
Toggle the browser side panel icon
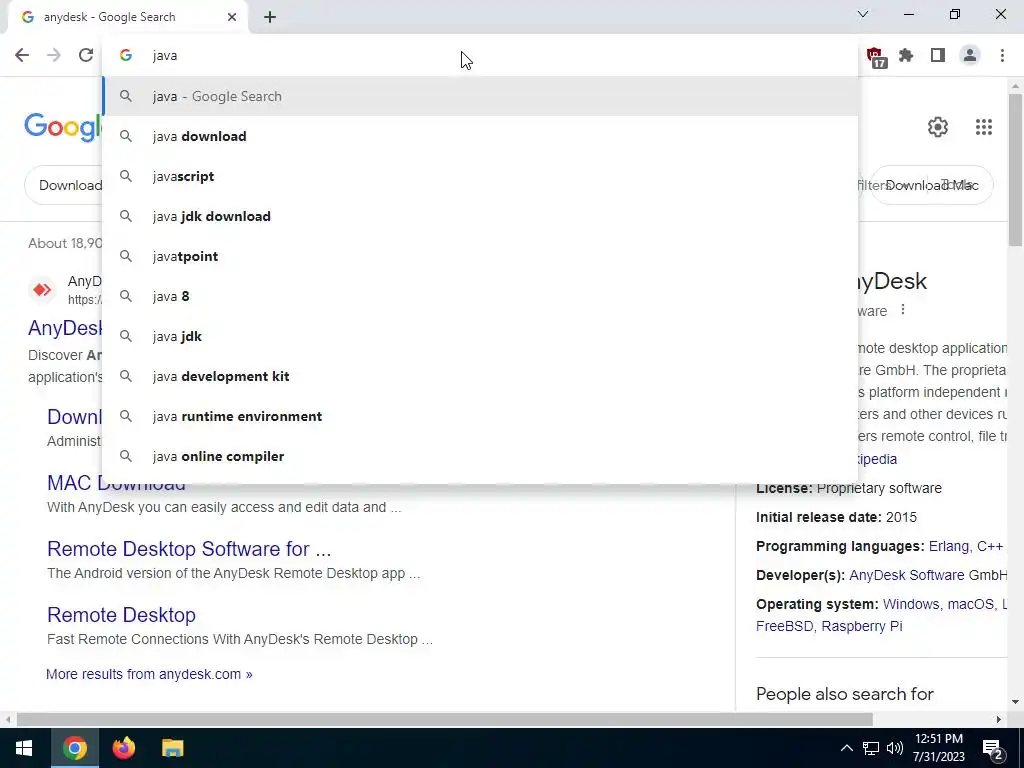point(938,56)
